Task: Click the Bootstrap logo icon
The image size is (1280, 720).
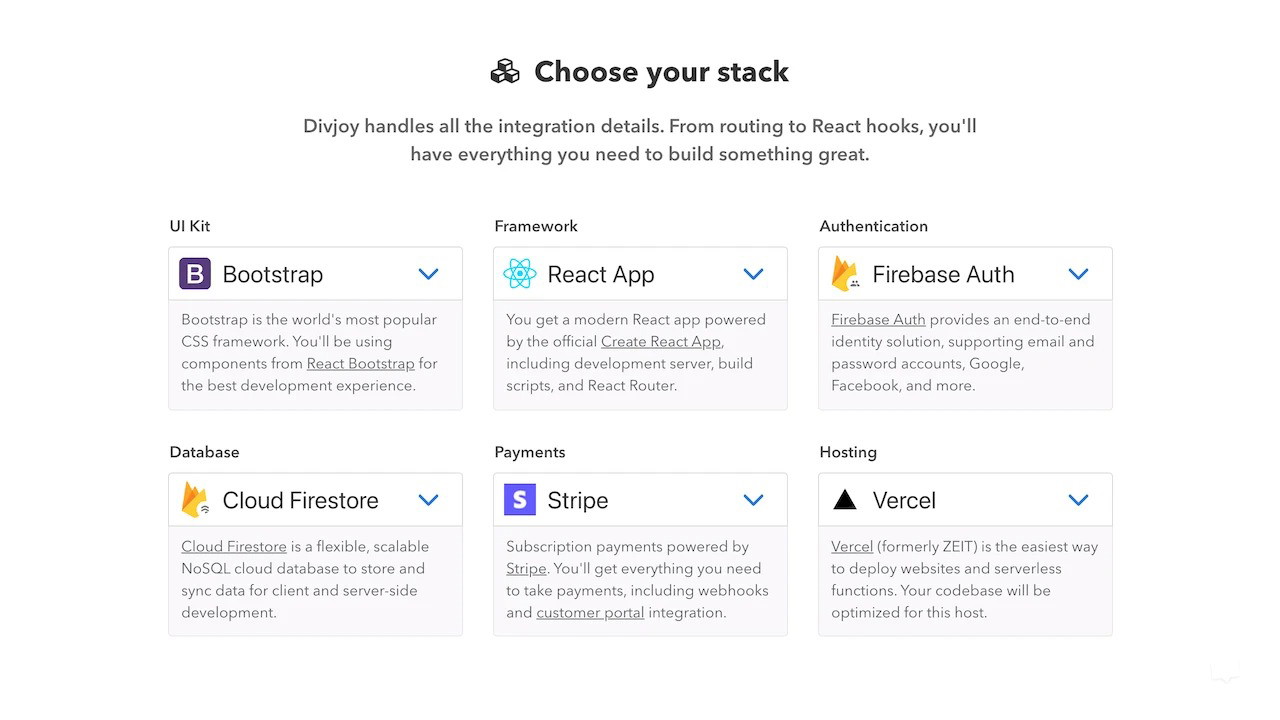Action: [x=195, y=274]
